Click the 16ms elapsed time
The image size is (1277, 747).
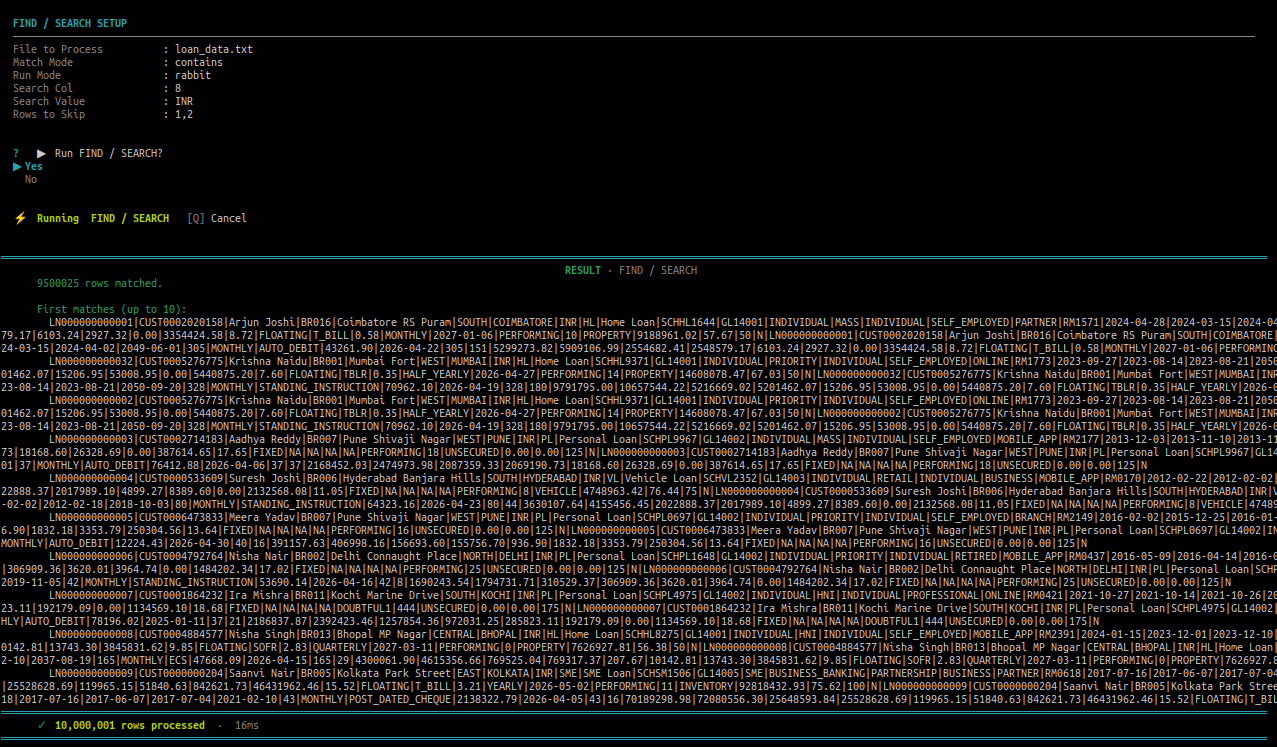(249, 725)
